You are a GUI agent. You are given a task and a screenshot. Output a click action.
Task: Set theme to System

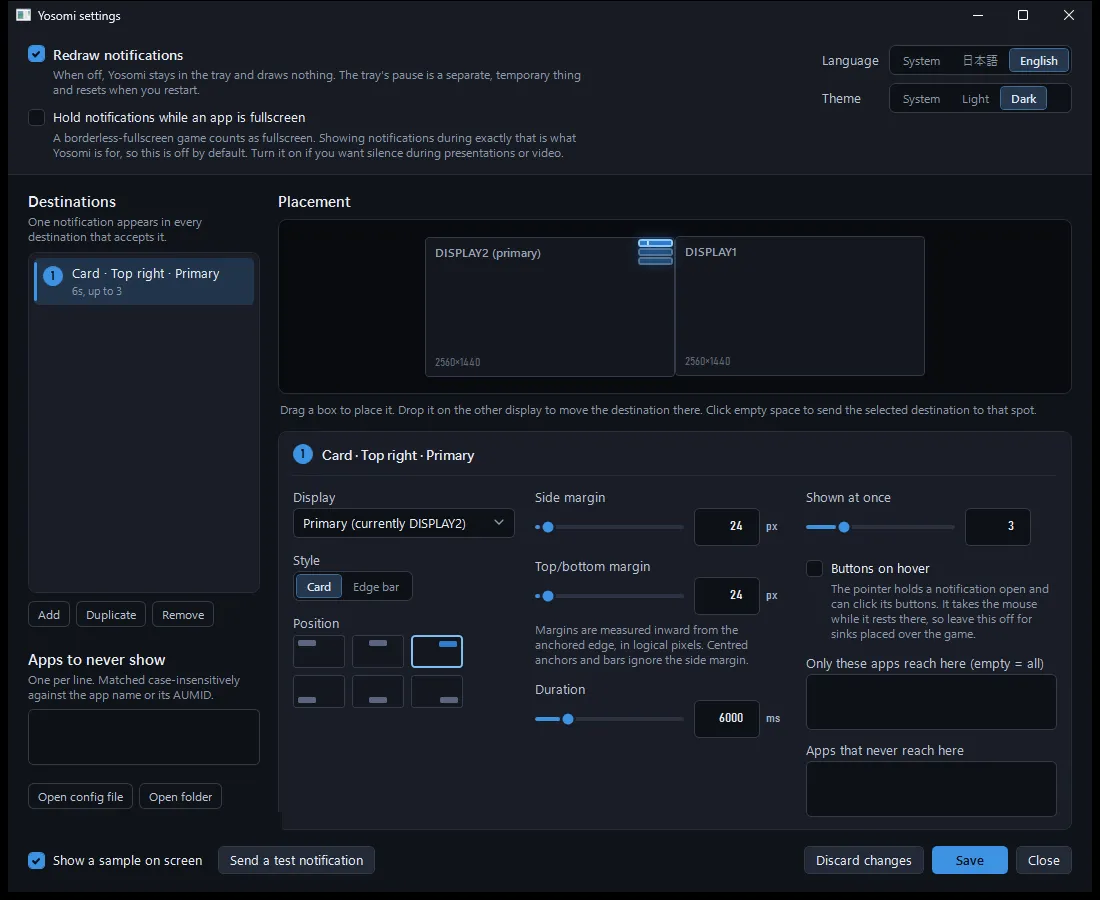(x=921, y=98)
